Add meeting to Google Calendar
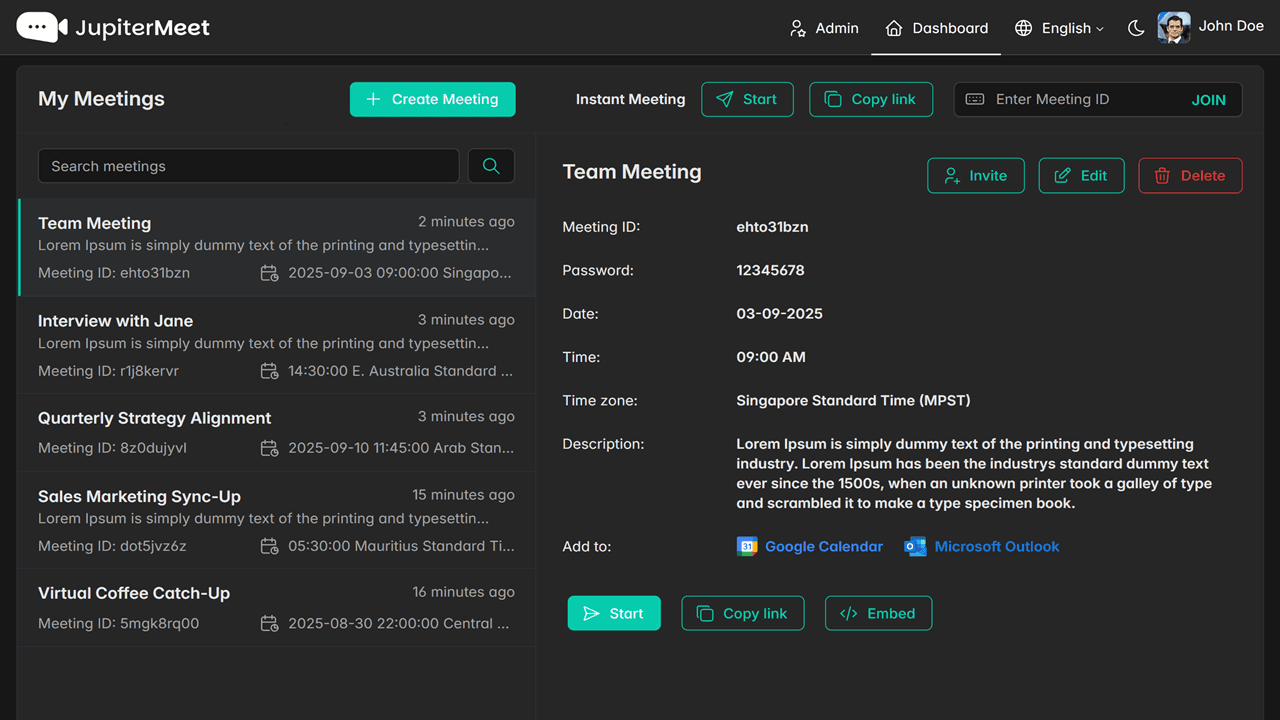This screenshot has width=1280, height=720. [810, 546]
